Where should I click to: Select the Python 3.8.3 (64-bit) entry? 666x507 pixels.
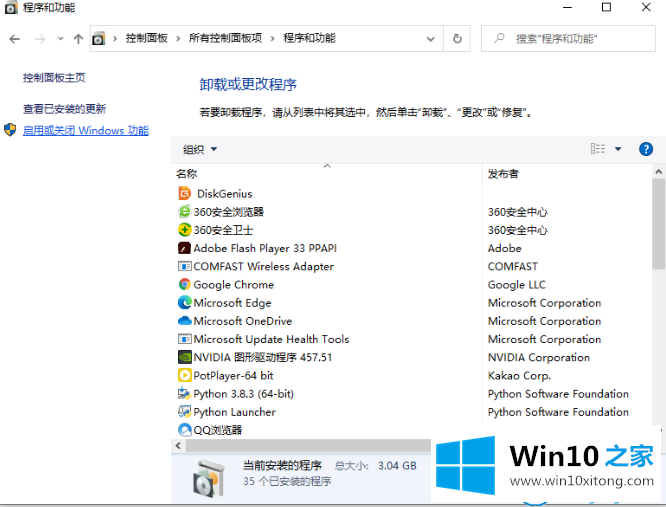pyautogui.click(x=243, y=394)
